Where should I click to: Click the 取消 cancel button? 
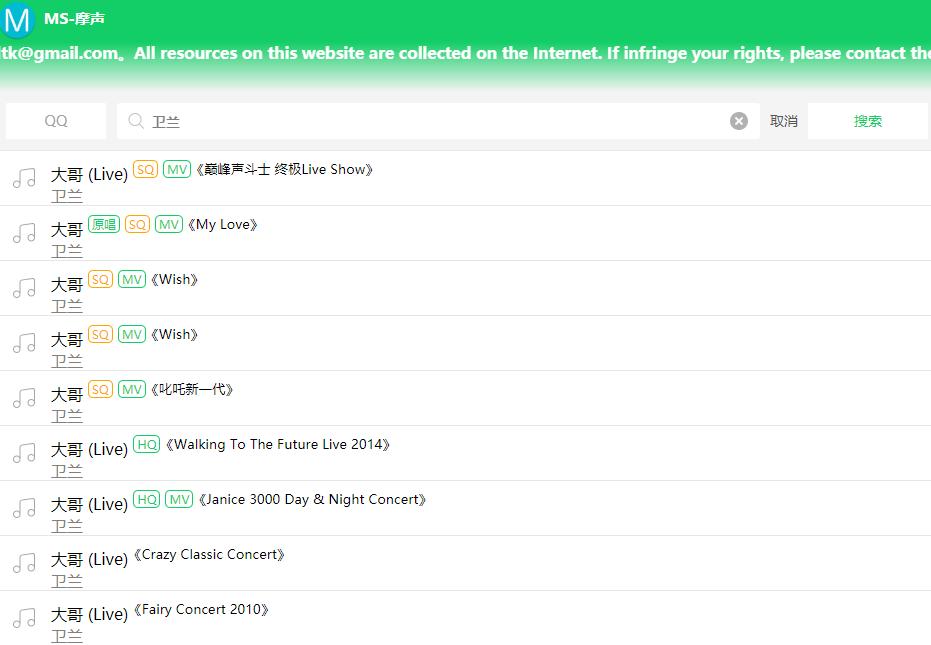coord(784,121)
